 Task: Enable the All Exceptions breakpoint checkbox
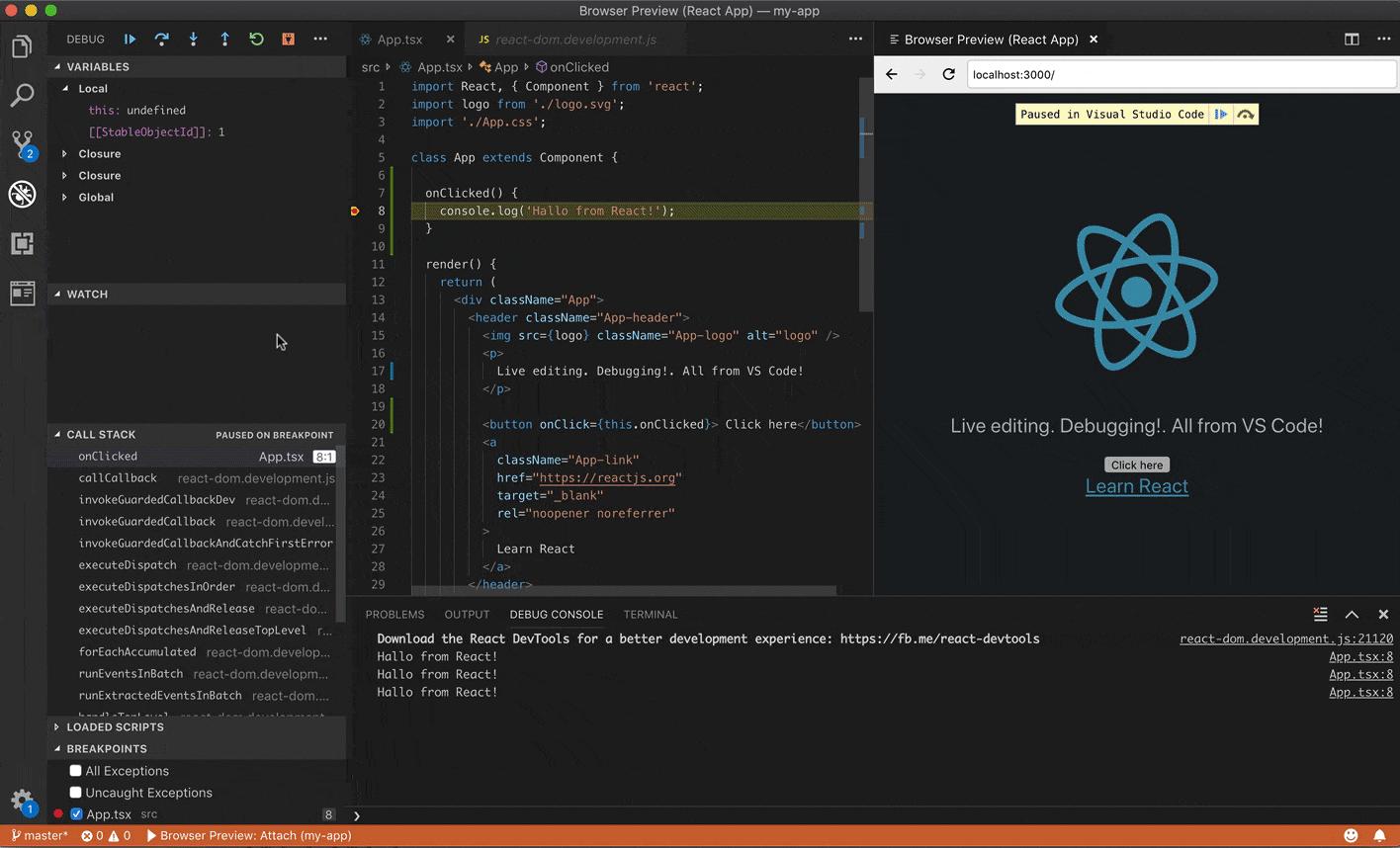click(76, 771)
